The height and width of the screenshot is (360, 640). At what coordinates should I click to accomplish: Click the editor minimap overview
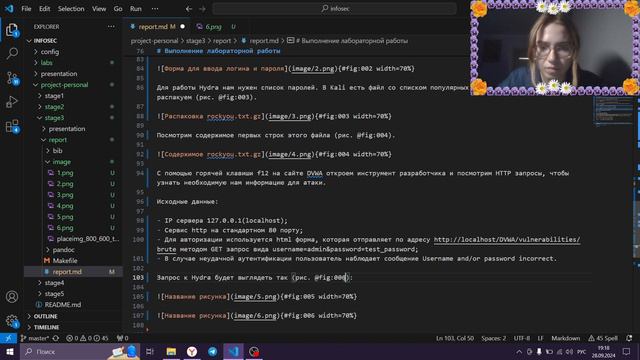tap(613, 110)
